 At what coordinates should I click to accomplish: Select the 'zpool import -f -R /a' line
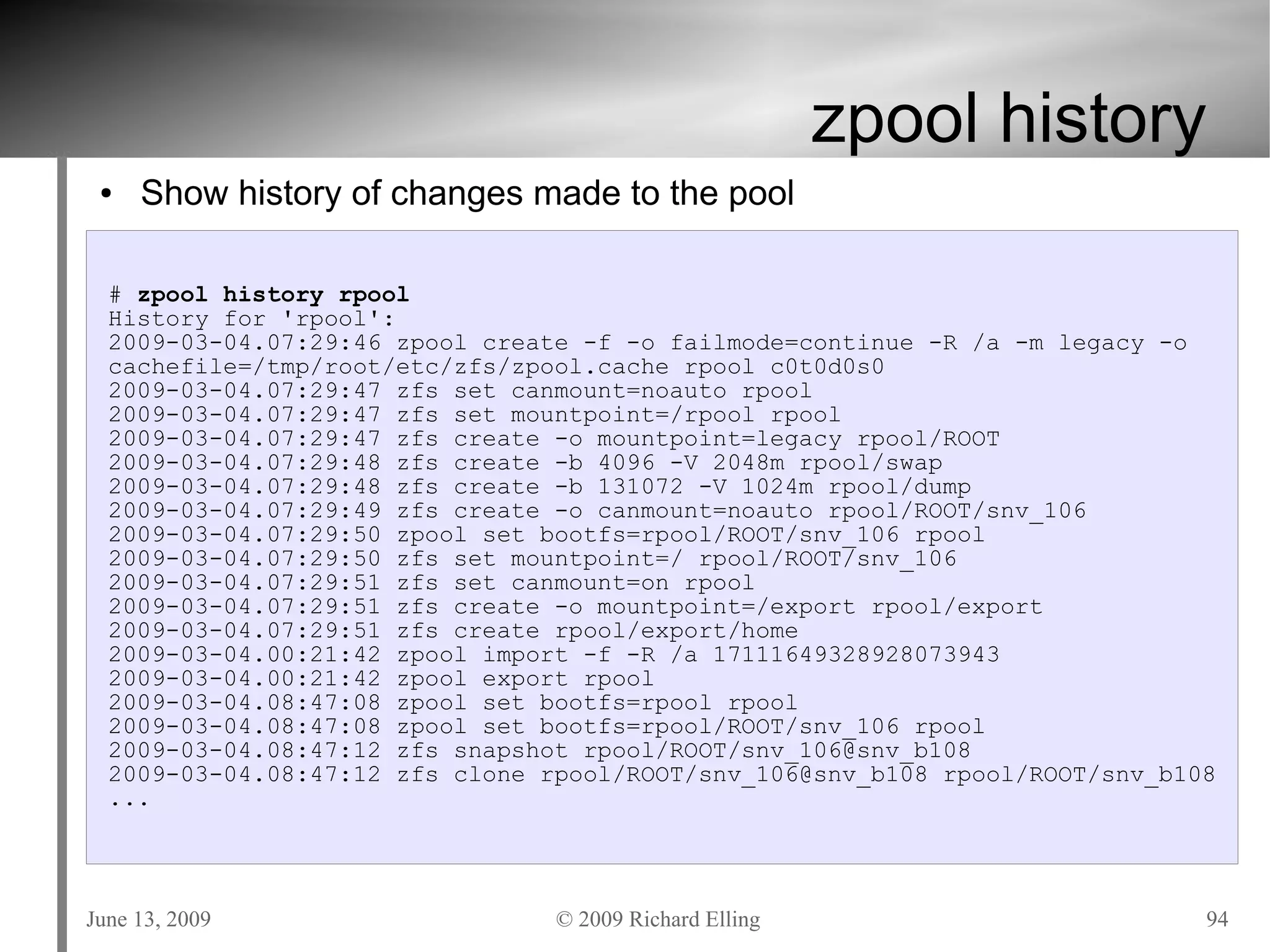[x=554, y=655]
